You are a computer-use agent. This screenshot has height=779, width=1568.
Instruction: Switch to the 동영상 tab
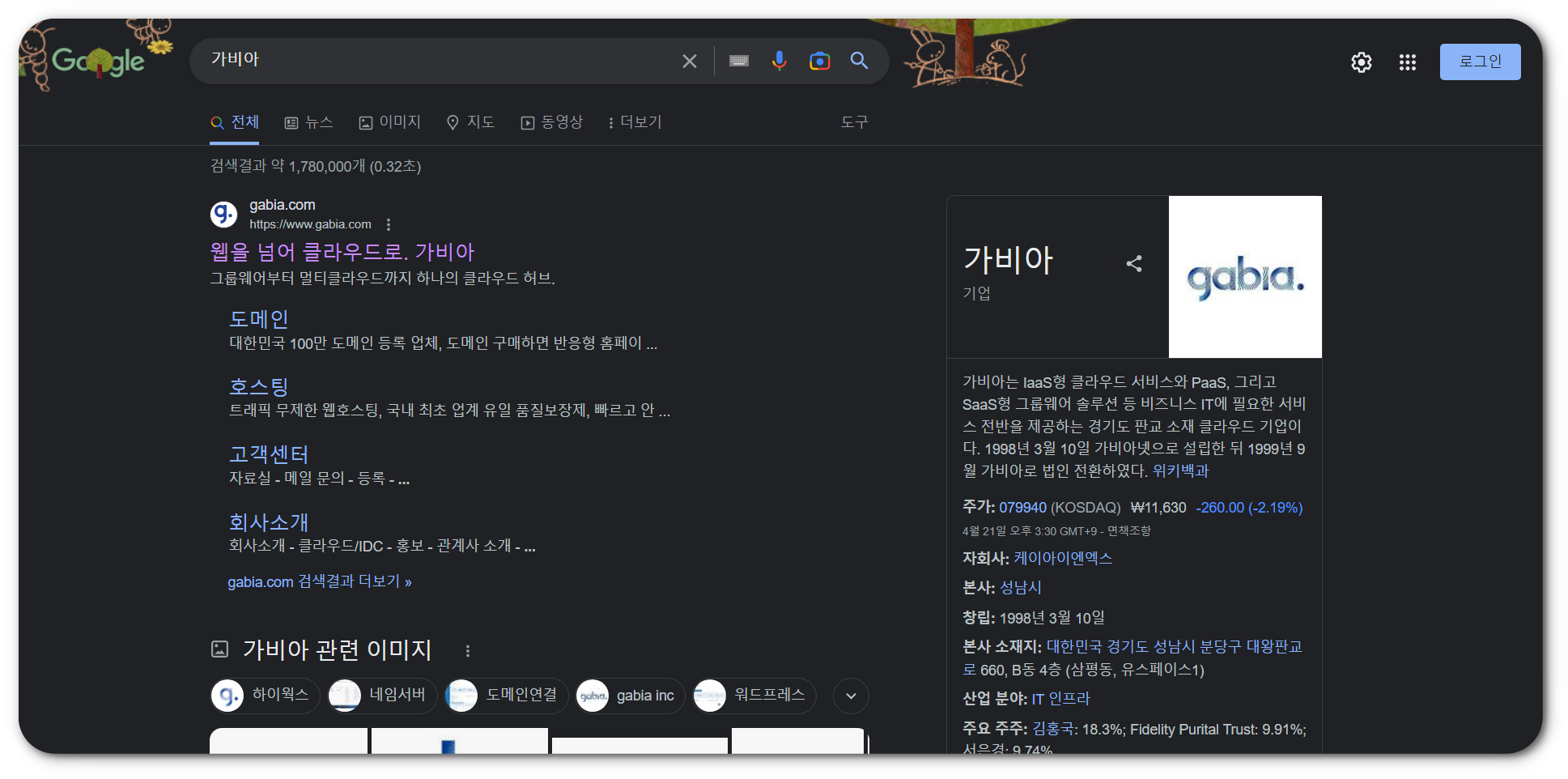coord(552,121)
